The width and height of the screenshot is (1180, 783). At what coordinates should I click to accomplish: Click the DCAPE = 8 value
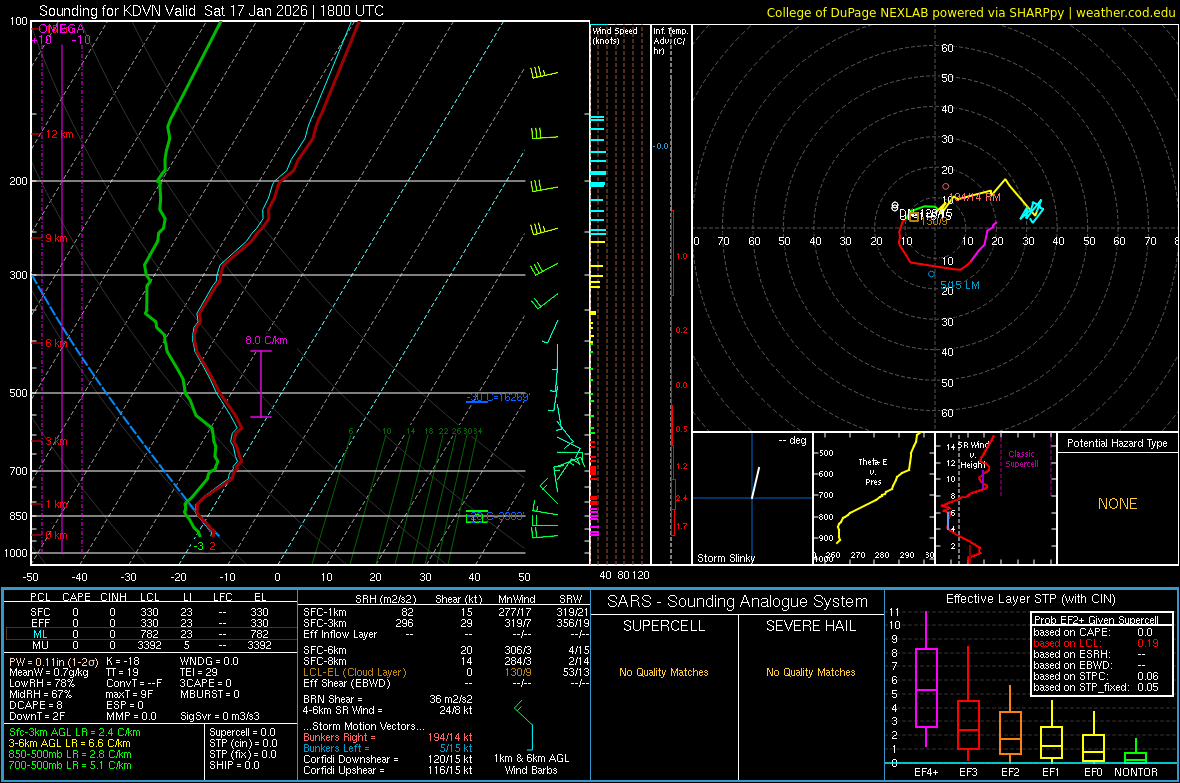click(35, 705)
